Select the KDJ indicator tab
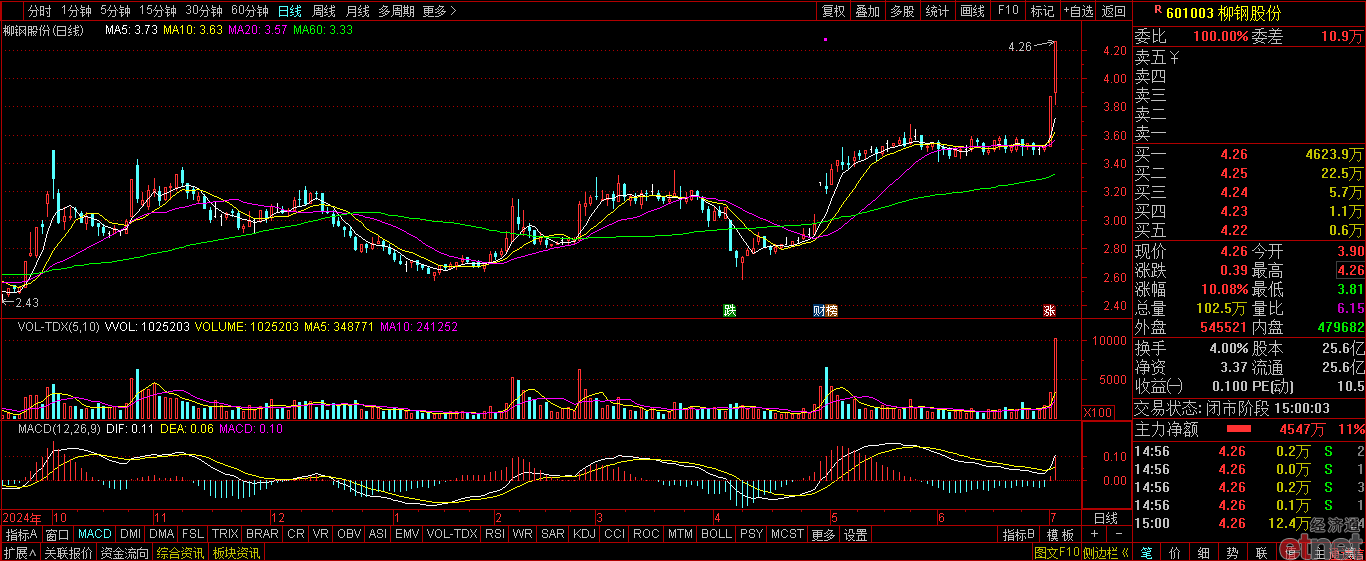This screenshot has width=1366, height=561. (x=583, y=535)
